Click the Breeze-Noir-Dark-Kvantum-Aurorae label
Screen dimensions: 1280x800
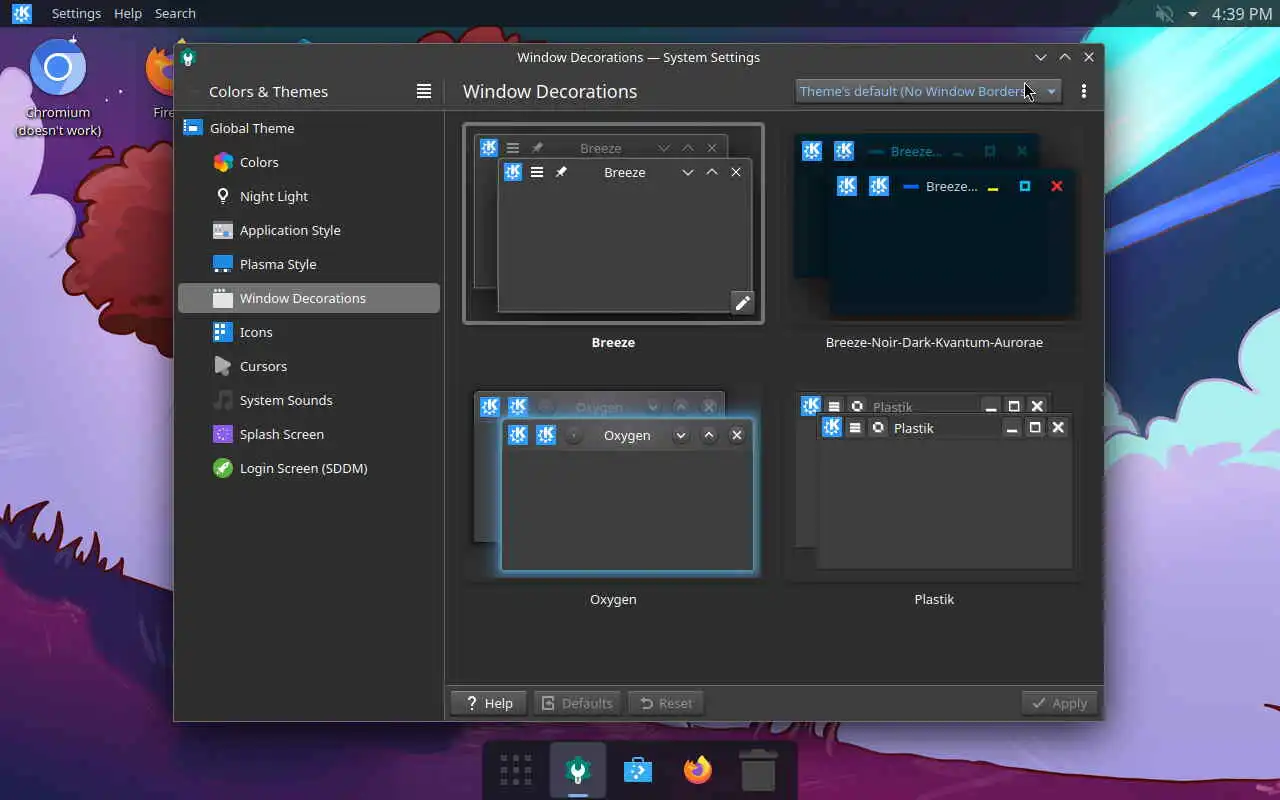coord(934,342)
